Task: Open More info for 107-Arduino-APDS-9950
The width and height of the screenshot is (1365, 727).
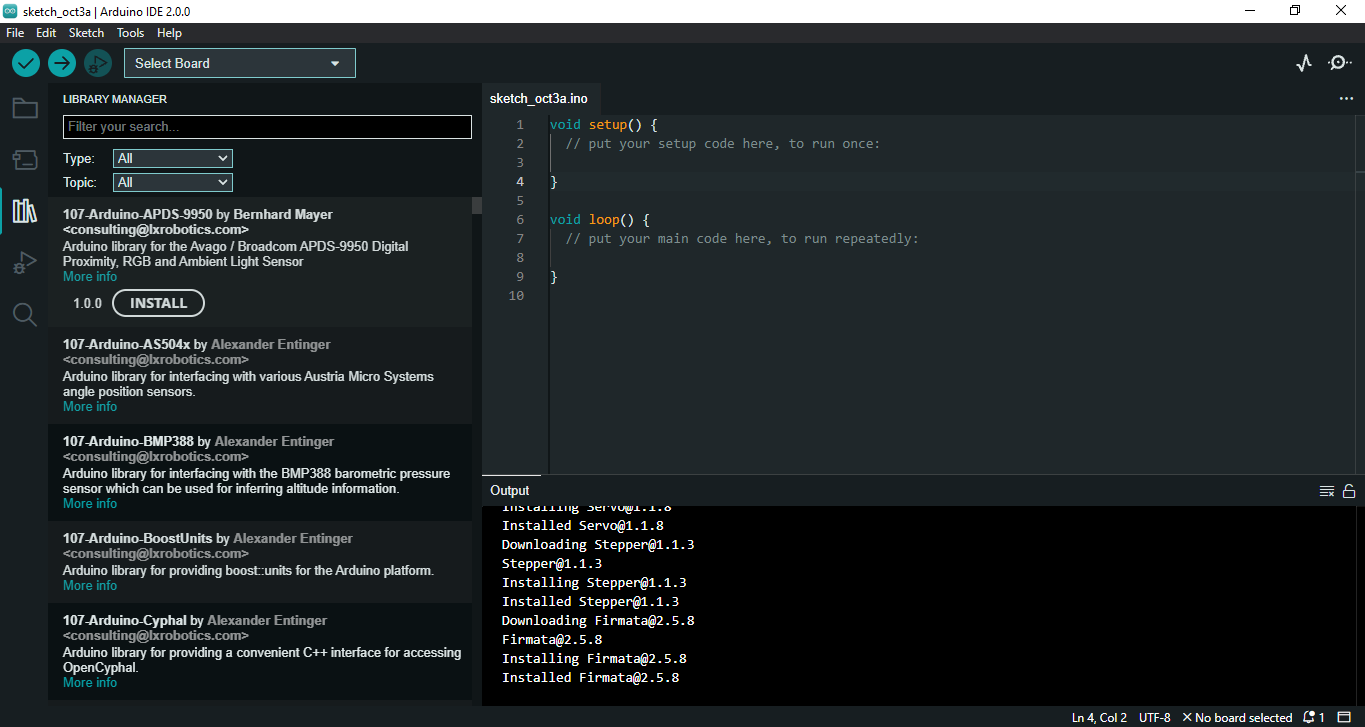Action: pyautogui.click(x=90, y=277)
